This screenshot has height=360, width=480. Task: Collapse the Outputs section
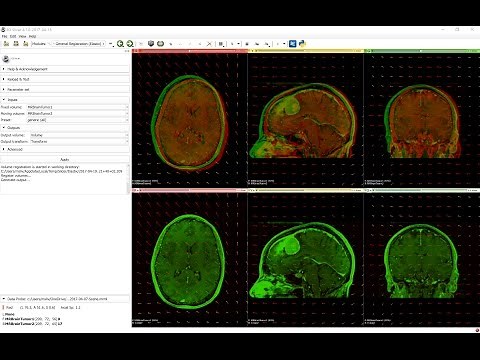pos(65,128)
